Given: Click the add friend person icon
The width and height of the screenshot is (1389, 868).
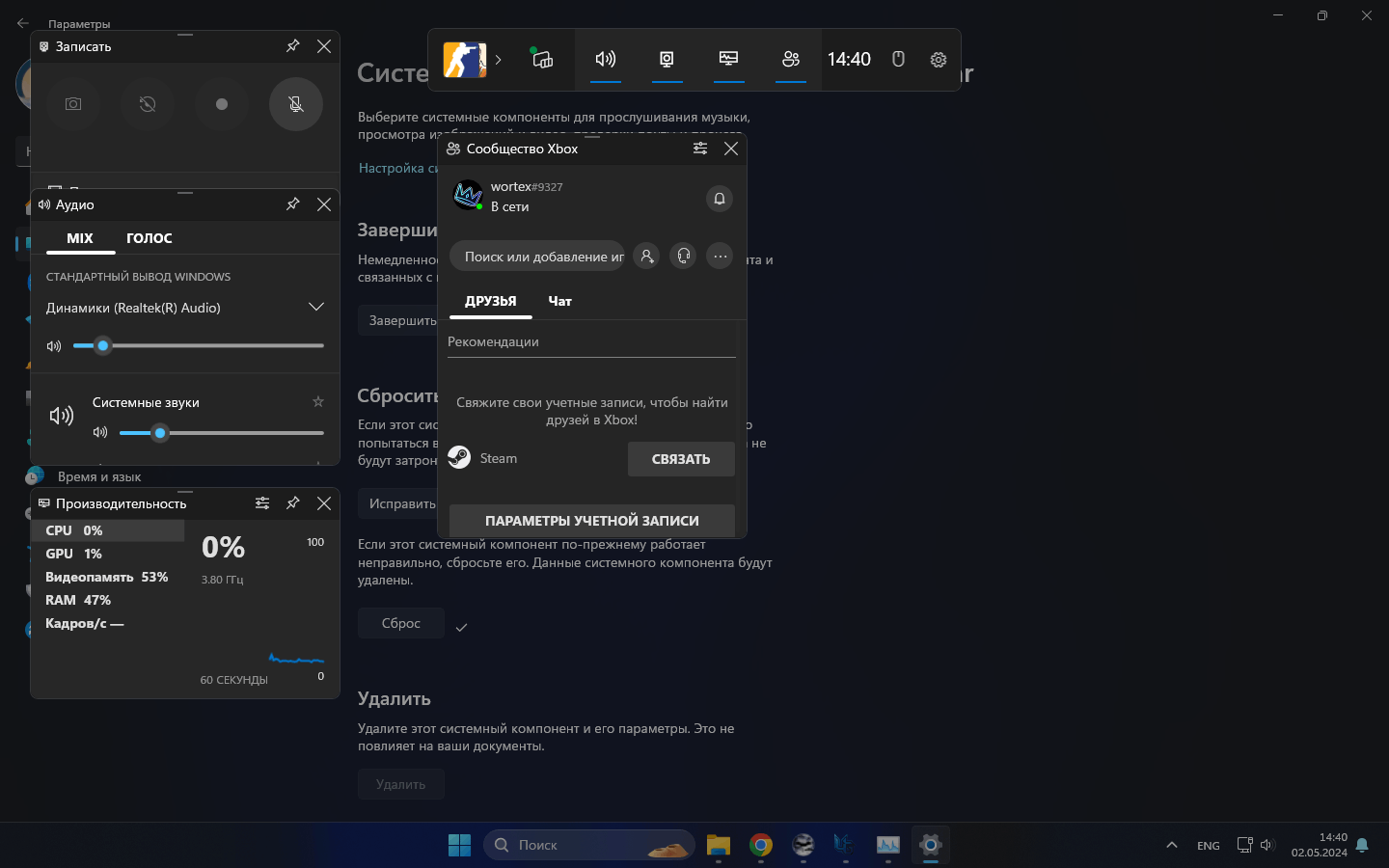Looking at the screenshot, I should [x=647, y=256].
